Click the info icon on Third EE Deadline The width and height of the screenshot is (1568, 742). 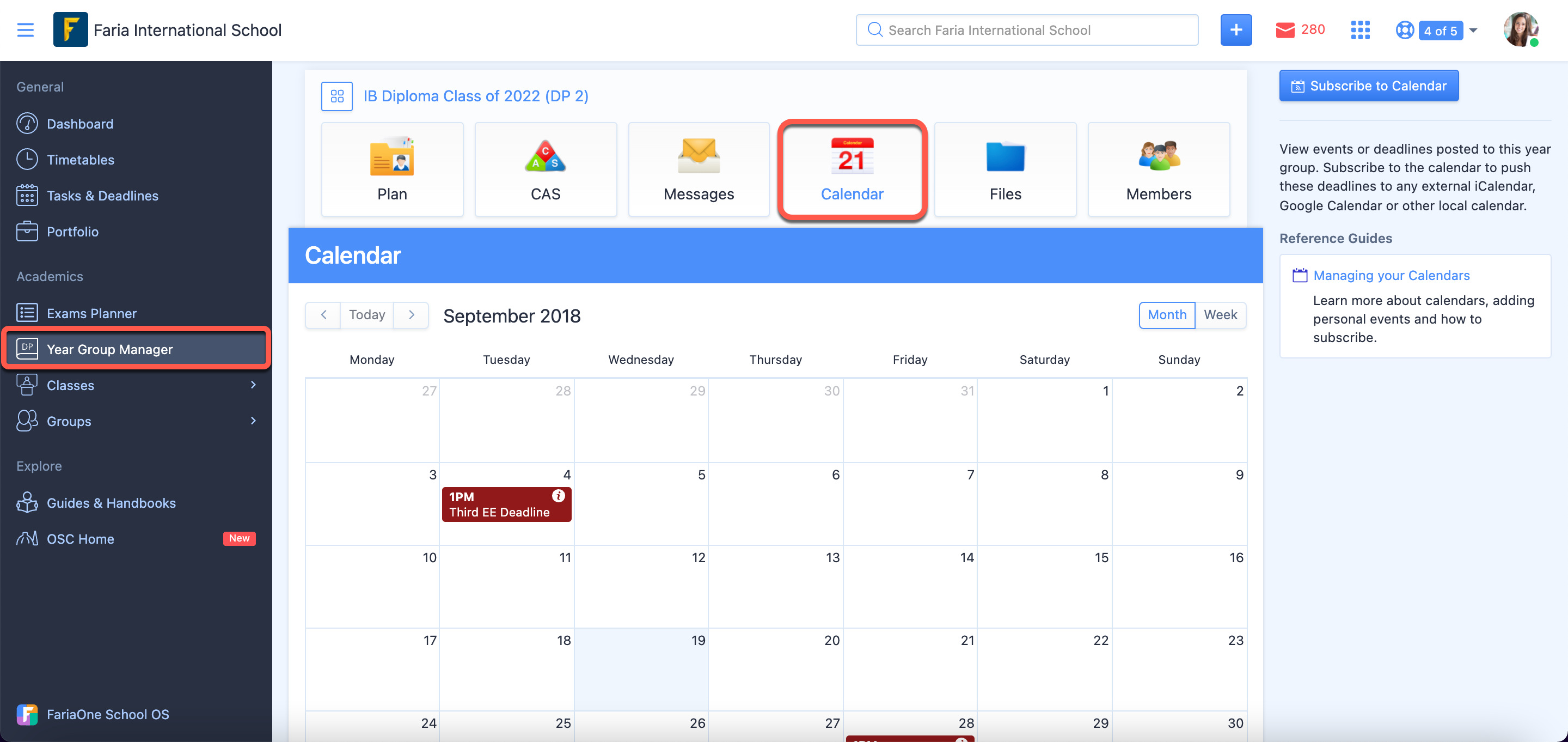tap(558, 496)
